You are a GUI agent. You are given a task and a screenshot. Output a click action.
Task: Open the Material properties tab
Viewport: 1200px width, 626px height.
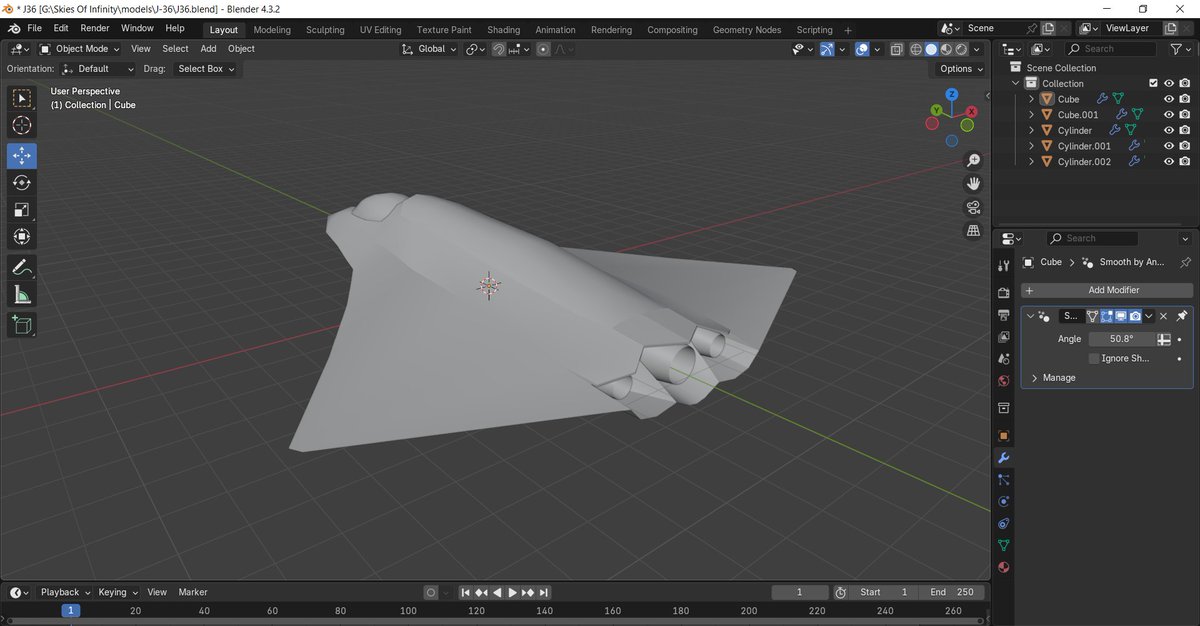click(x=1004, y=567)
